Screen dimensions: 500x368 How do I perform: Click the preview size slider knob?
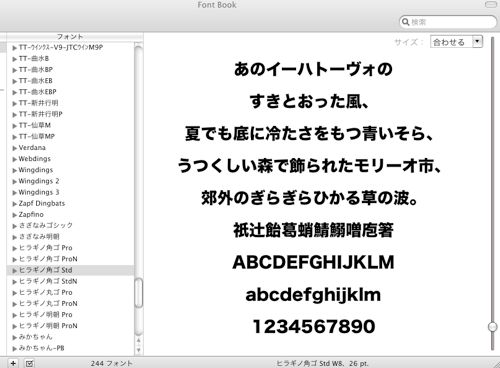click(x=492, y=326)
